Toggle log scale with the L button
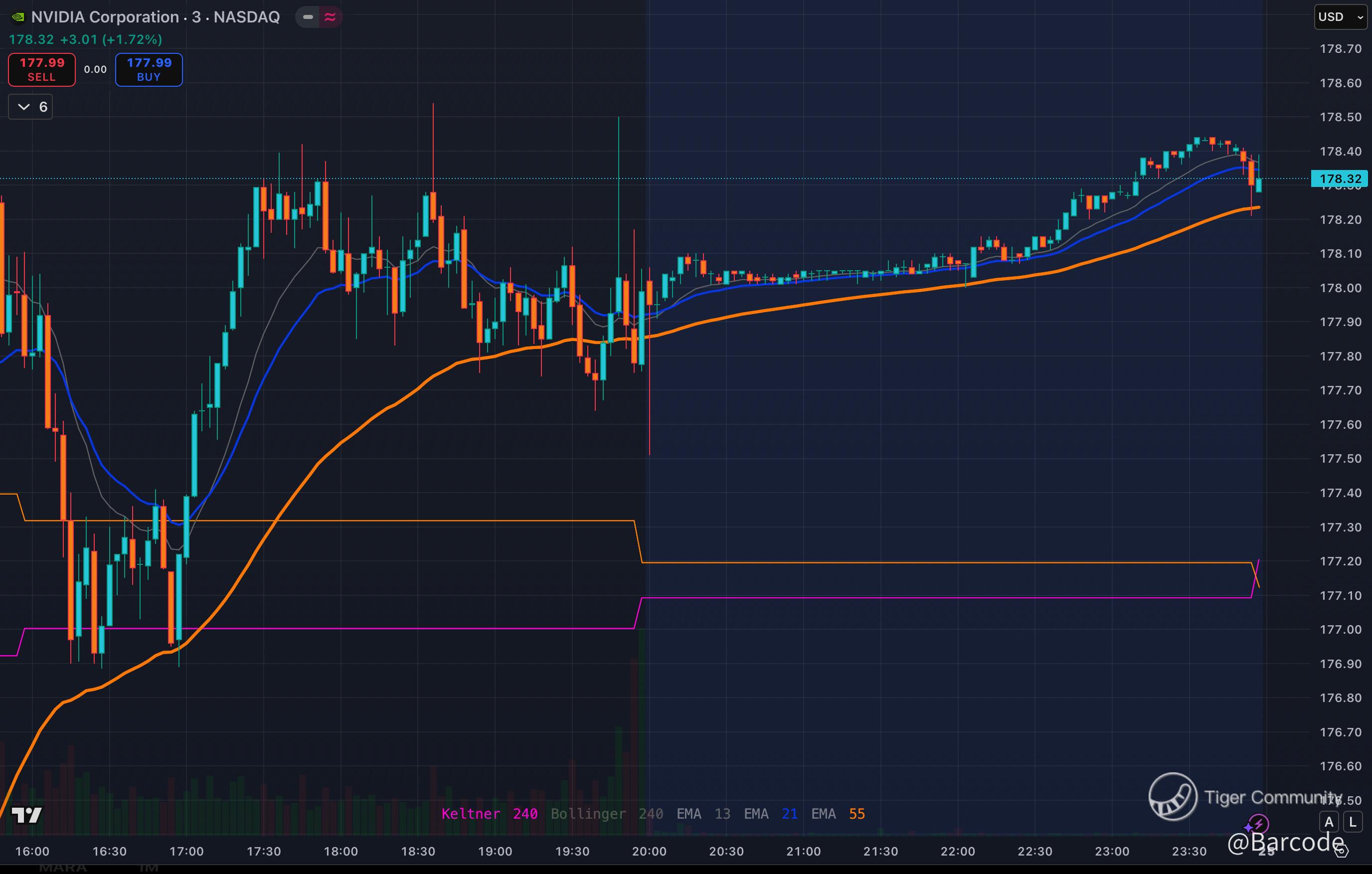Image resolution: width=1372 pixels, height=874 pixels. pos(1353,822)
